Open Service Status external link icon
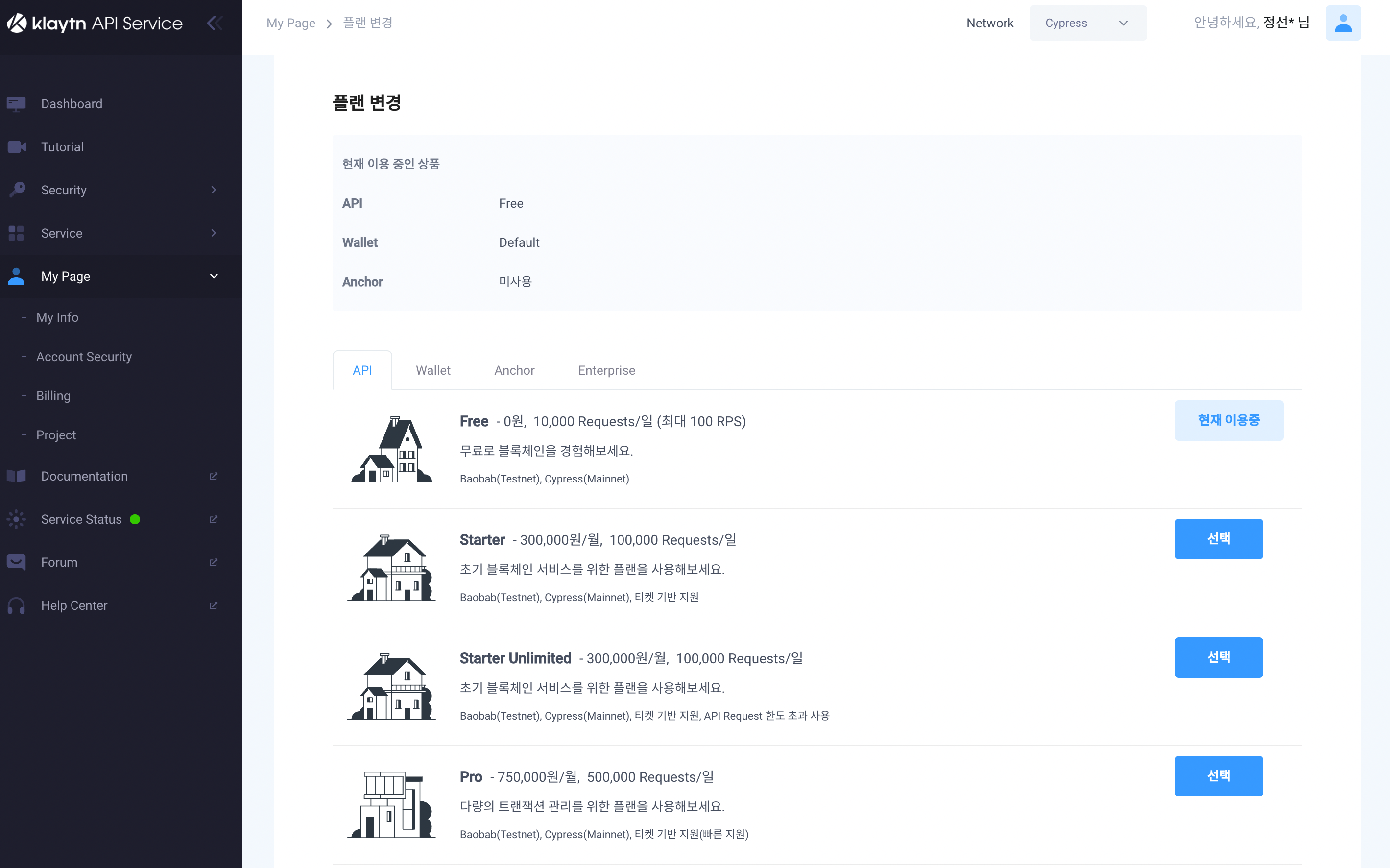This screenshot has width=1390, height=868. [214, 519]
